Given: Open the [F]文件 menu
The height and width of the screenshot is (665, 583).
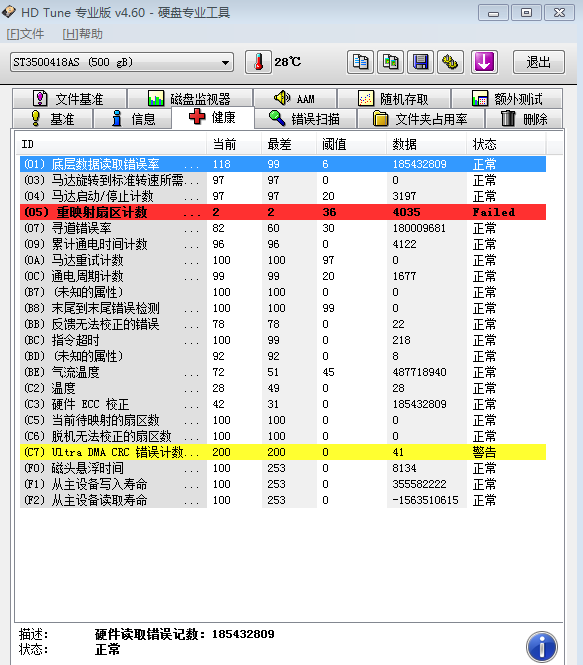Looking at the screenshot, I should point(25,34).
